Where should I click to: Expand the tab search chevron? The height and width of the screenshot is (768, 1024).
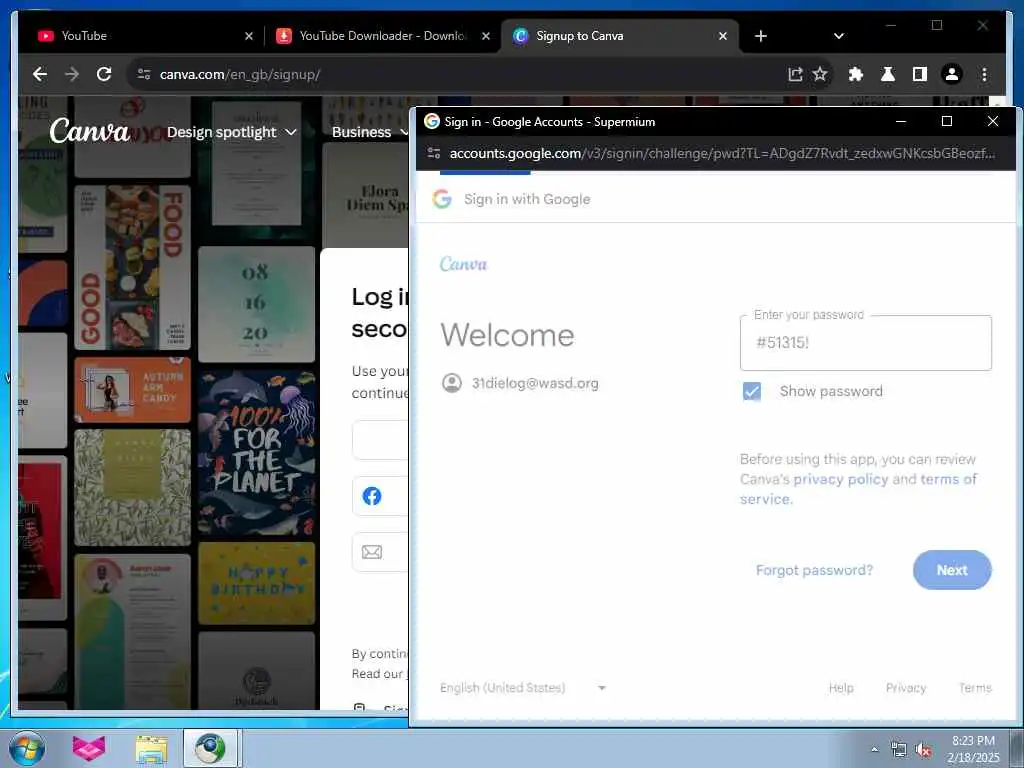[839, 36]
